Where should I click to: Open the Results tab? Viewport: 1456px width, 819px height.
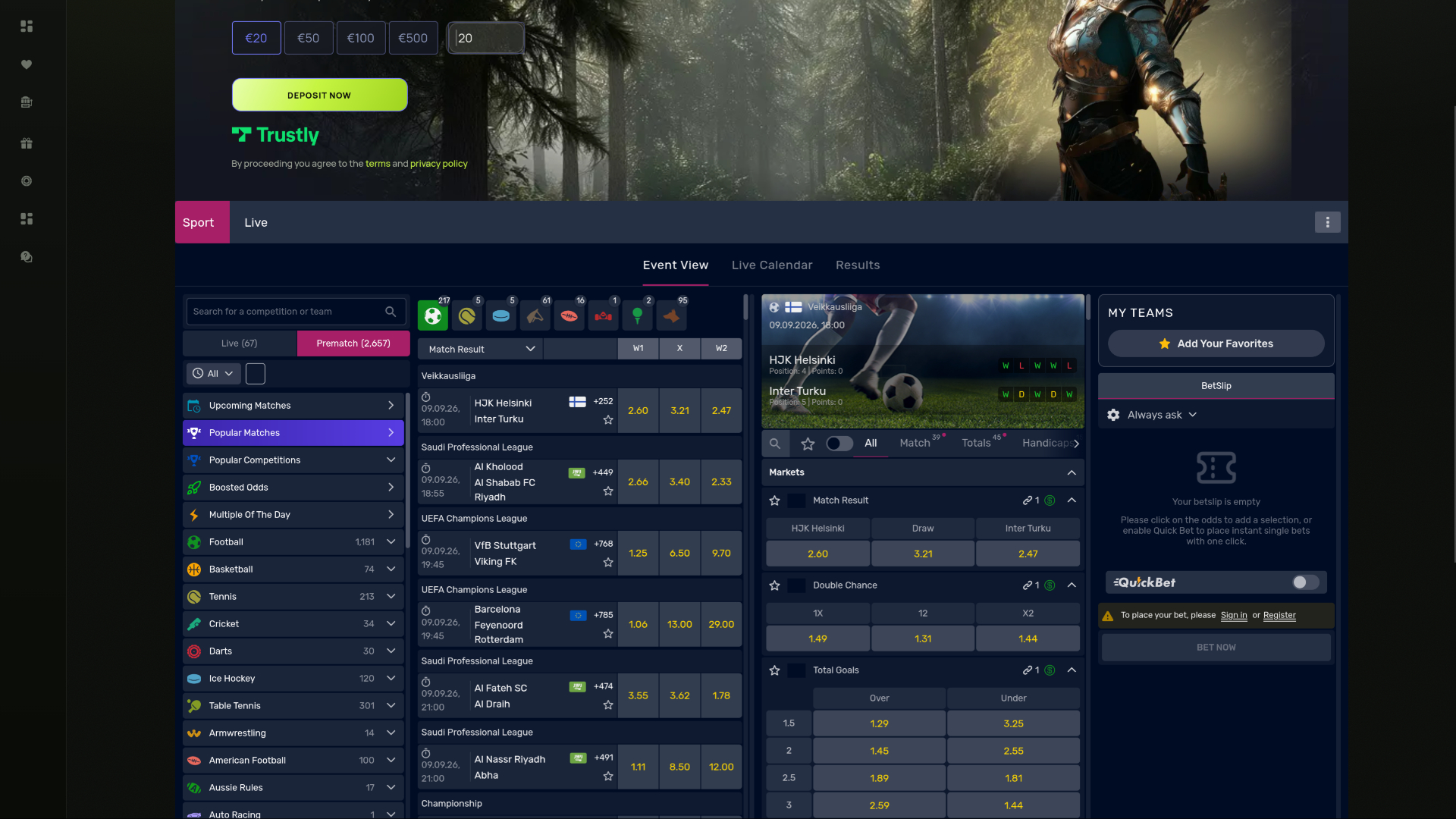[858, 265]
